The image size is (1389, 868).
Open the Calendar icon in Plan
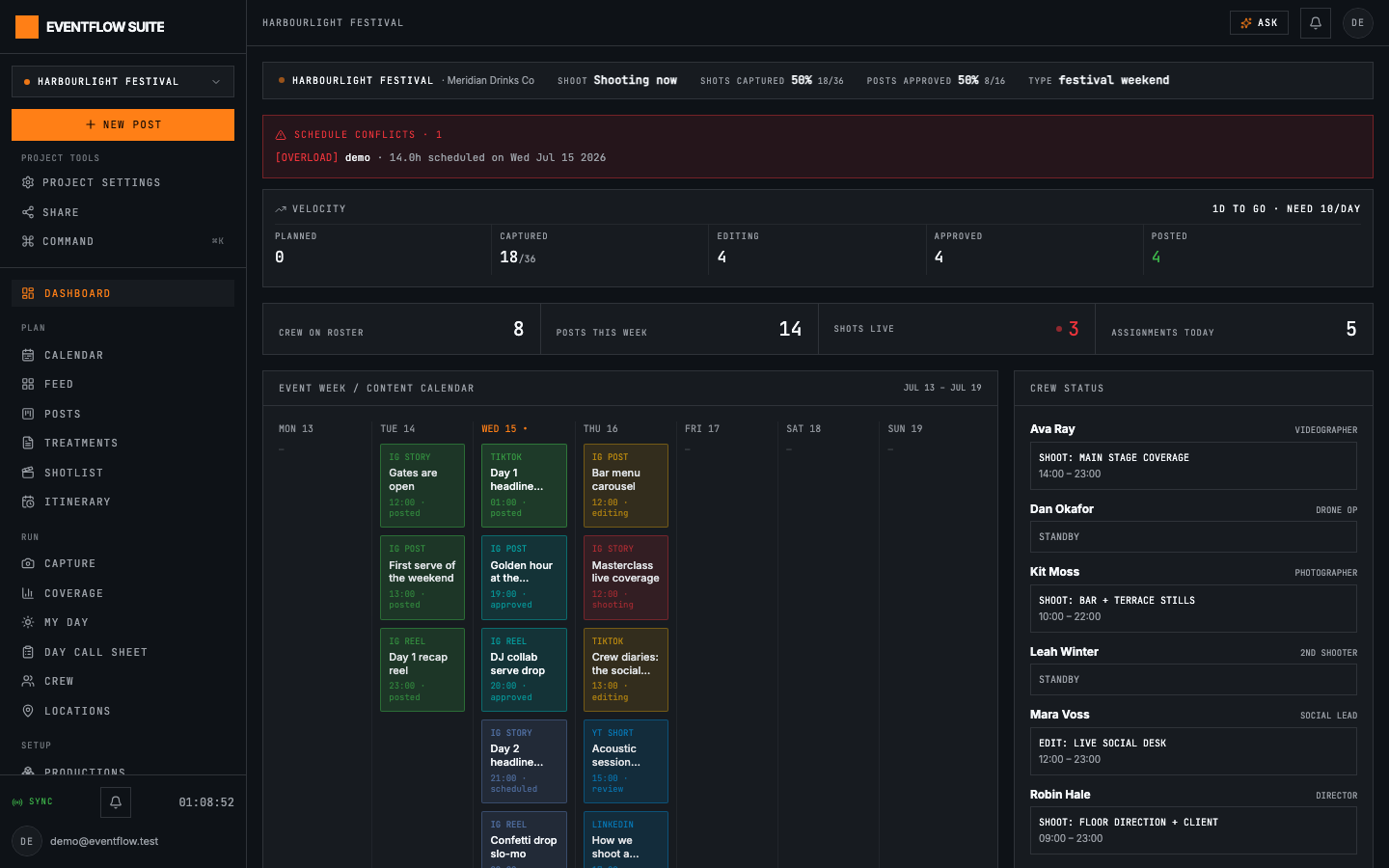tap(28, 355)
